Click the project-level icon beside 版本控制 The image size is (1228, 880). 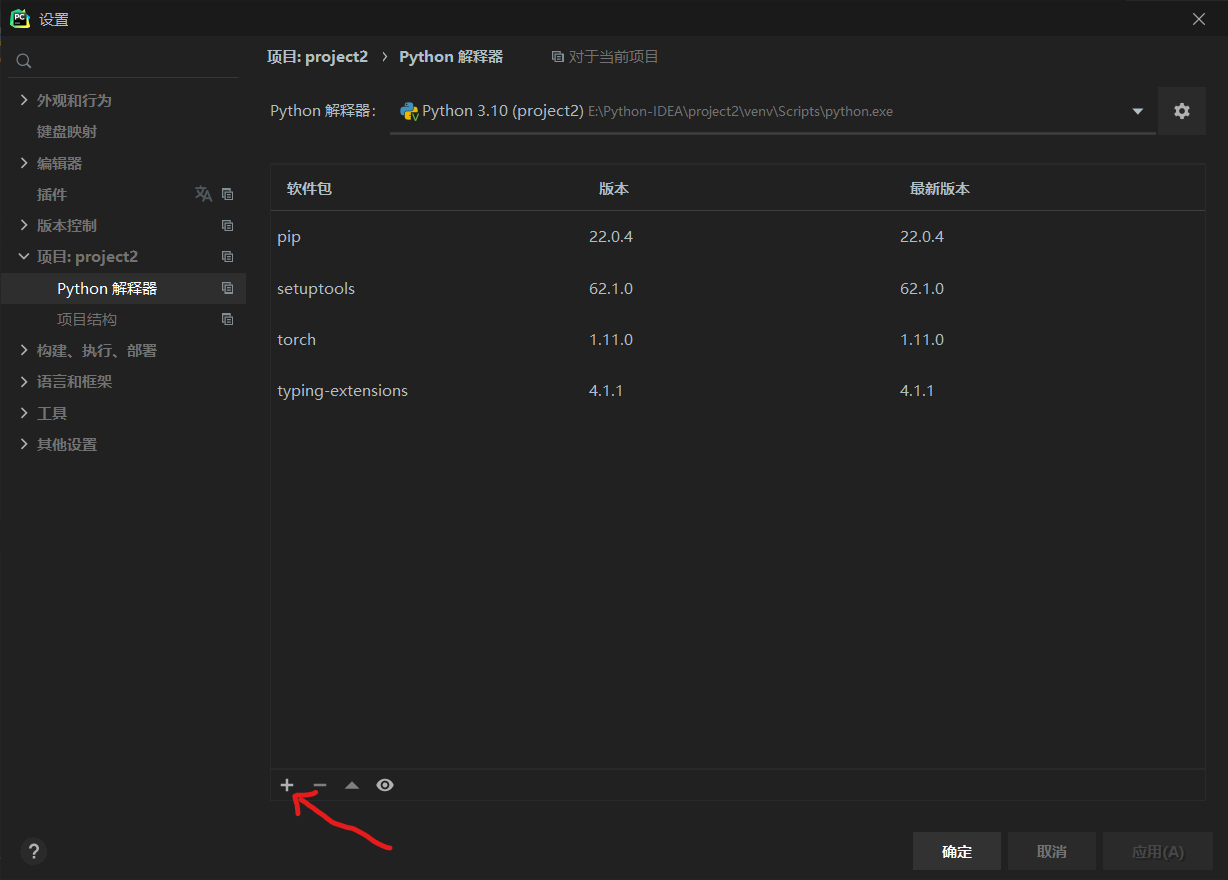pyautogui.click(x=227, y=226)
